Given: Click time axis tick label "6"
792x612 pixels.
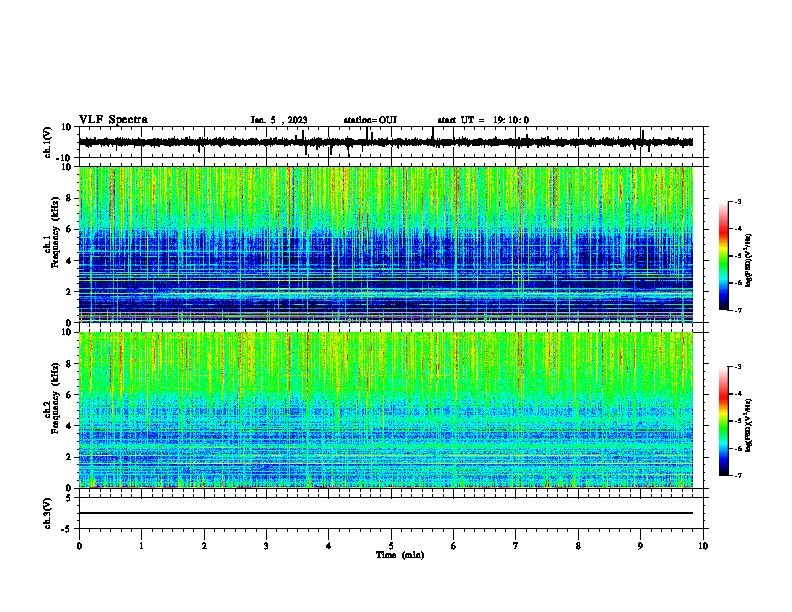Looking at the screenshot, I should point(454,546).
